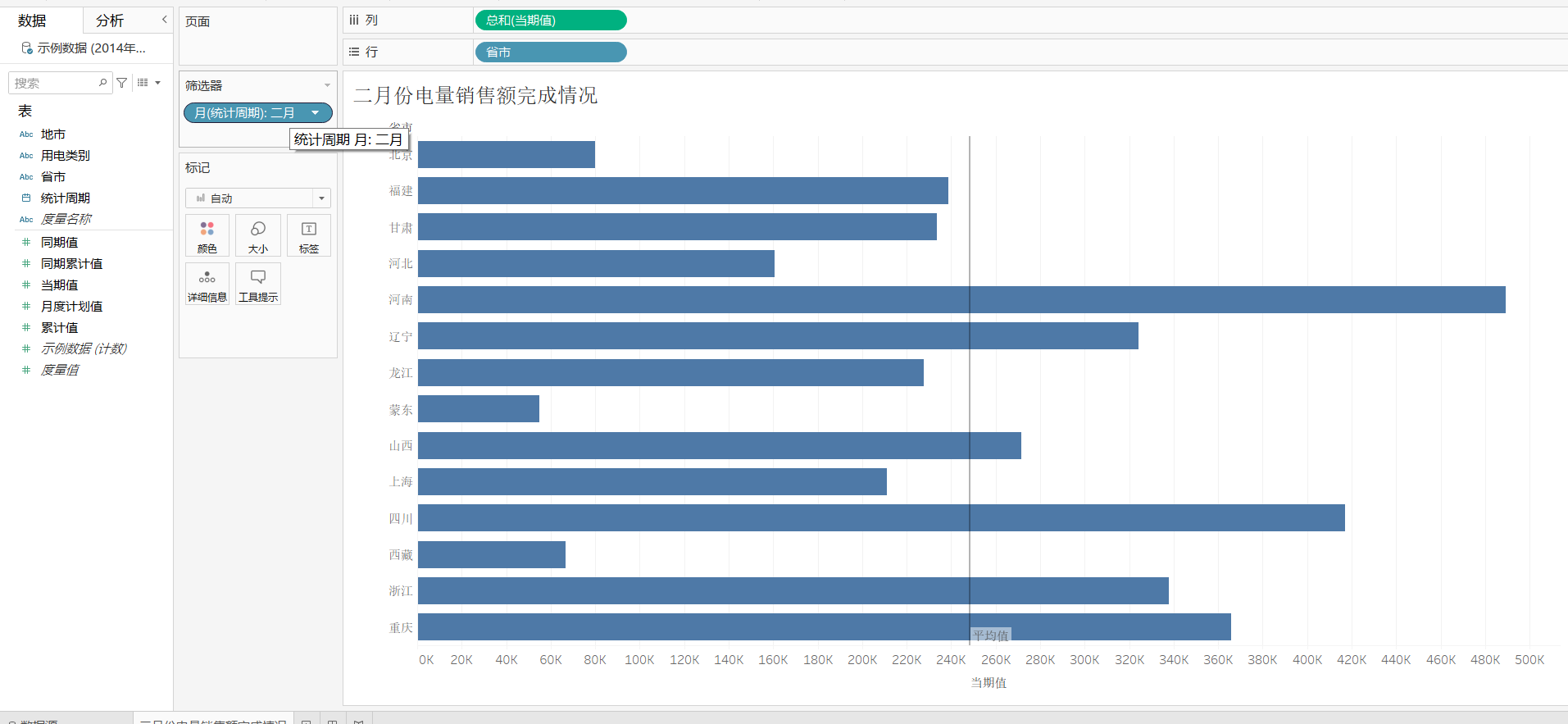This screenshot has height=724, width=1568.
Task: Select the 同期累计值 measure
Action: (x=72, y=264)
